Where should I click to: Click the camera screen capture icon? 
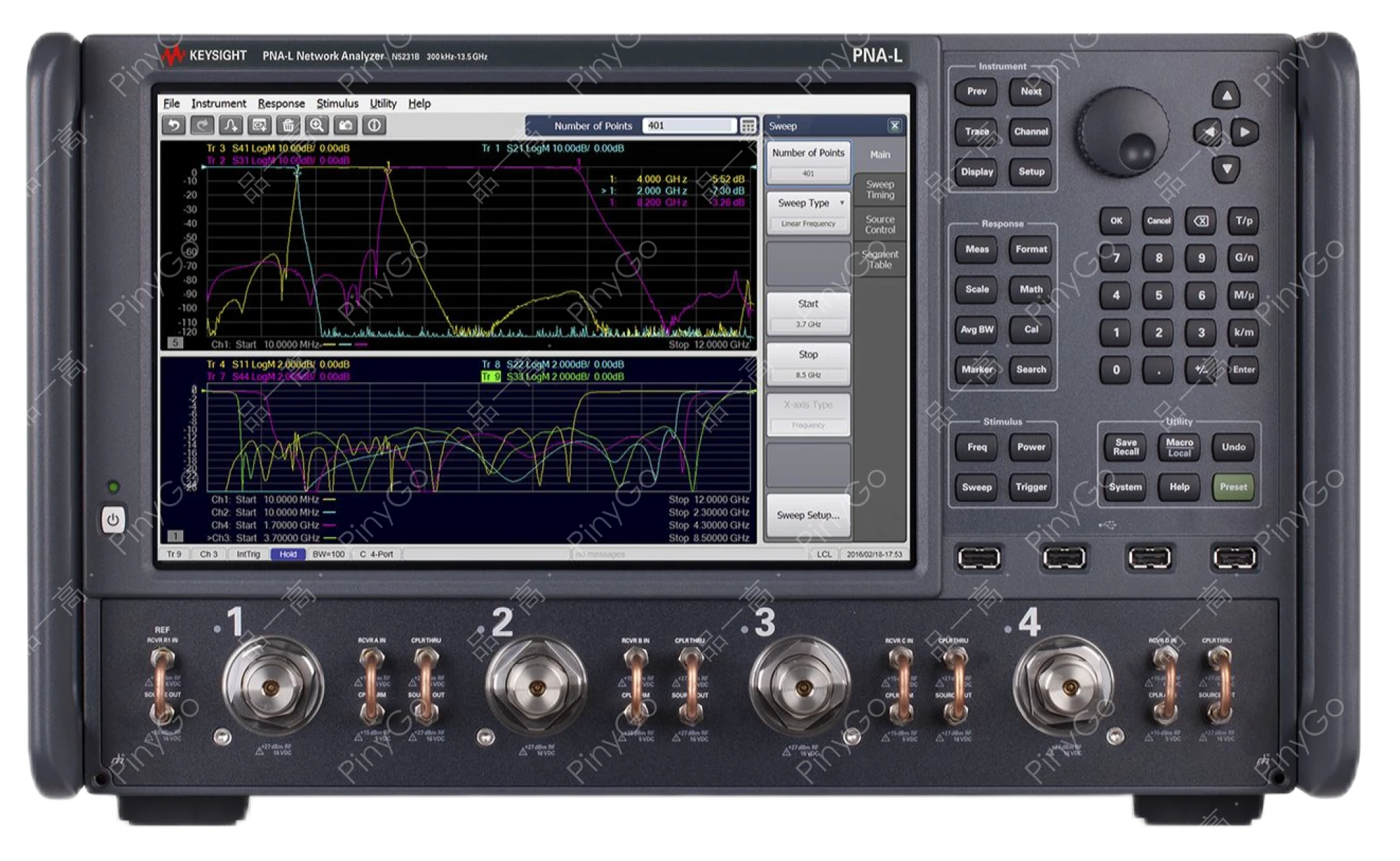tap(346, 125)
